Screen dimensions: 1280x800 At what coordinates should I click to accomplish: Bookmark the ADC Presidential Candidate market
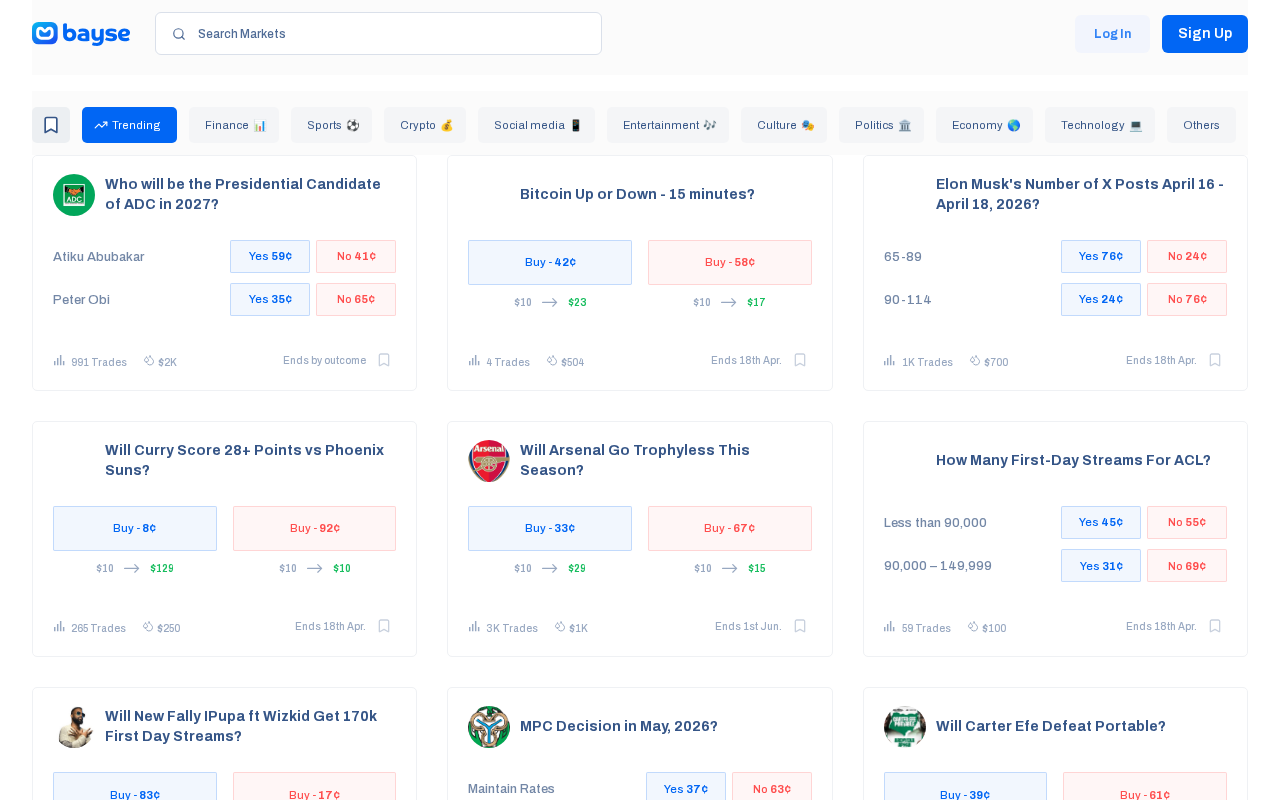click(x=384, y=360)
